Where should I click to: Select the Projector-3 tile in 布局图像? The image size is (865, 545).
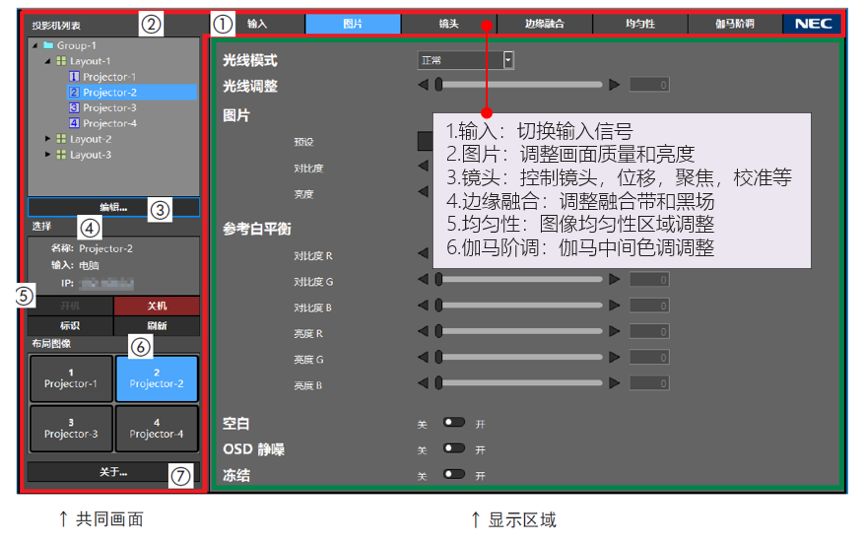click(70, 428)
